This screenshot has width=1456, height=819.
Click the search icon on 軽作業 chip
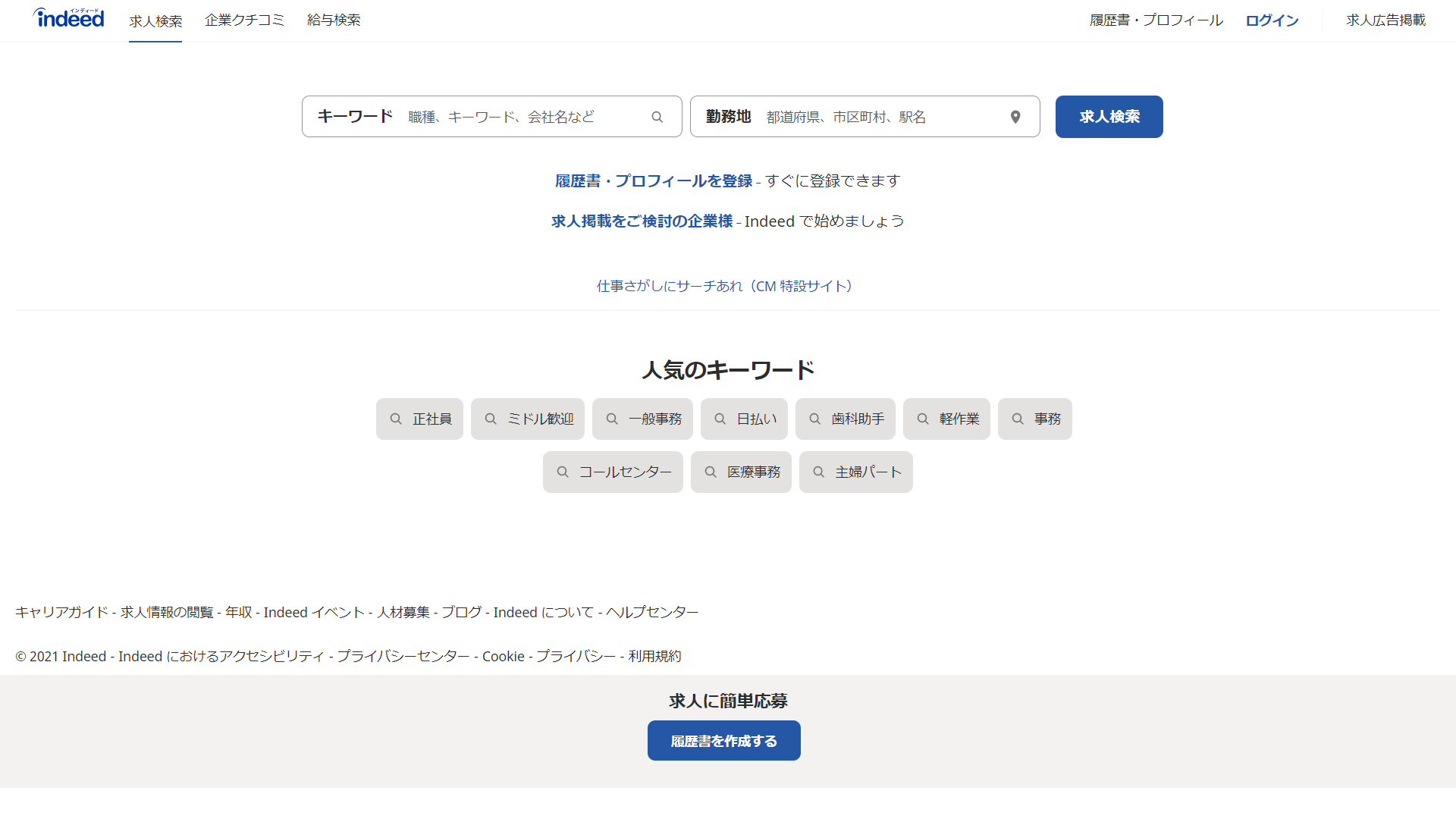click(x=923, y=419)
